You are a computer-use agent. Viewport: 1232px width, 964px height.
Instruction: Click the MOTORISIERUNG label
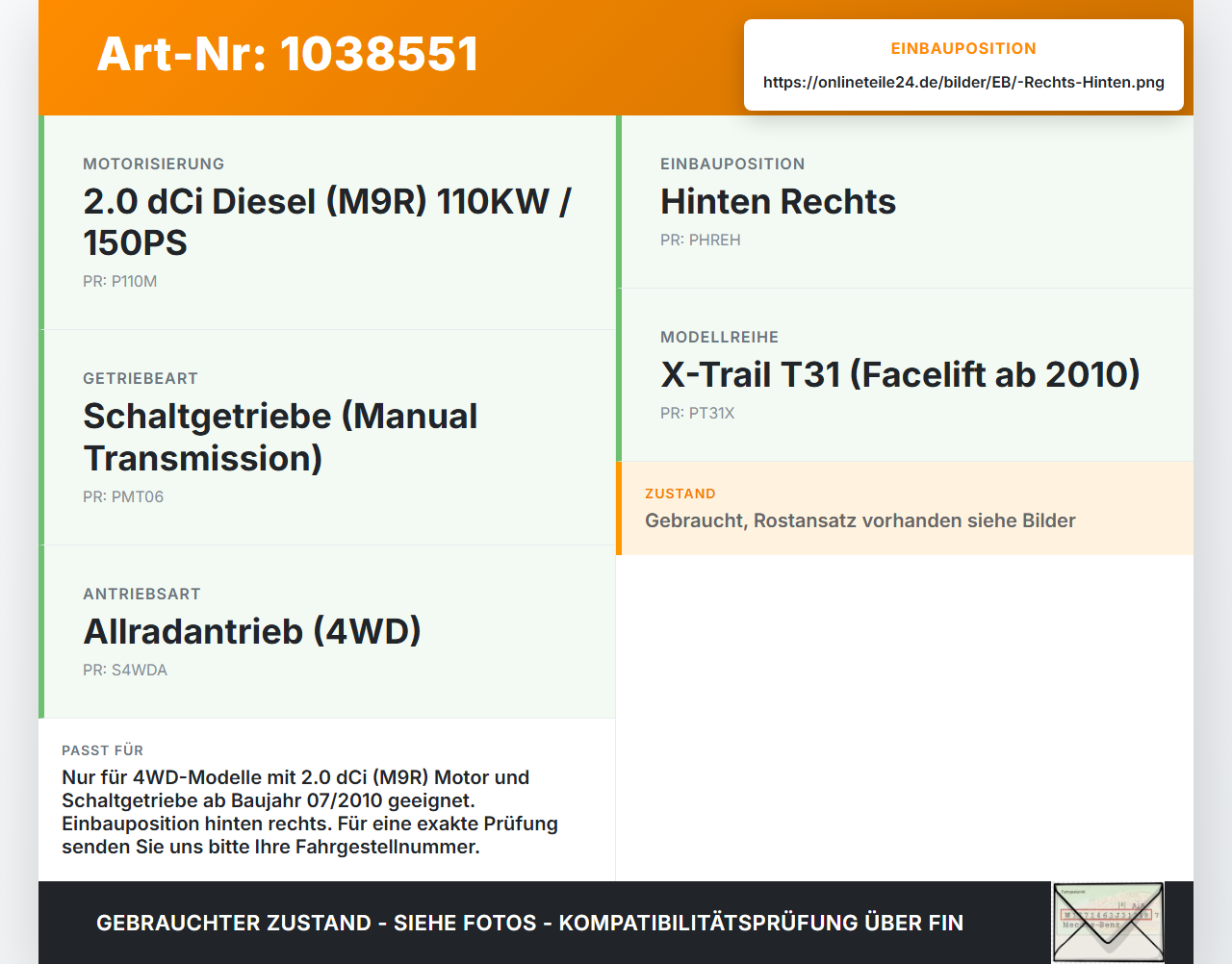[x=154, y=165]
